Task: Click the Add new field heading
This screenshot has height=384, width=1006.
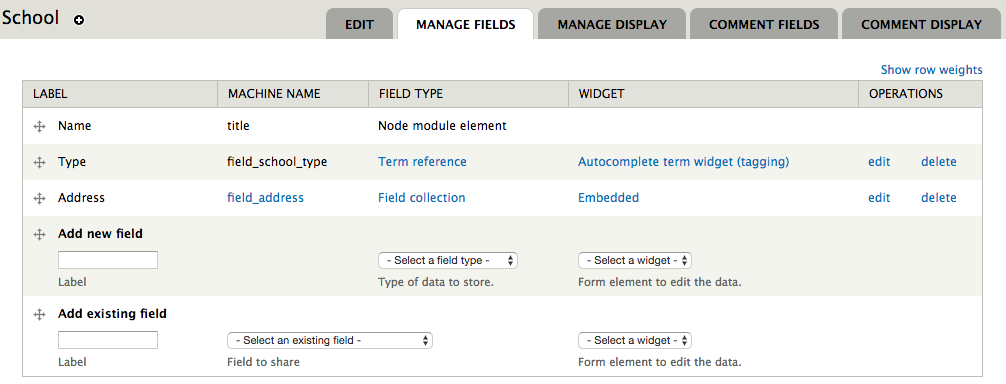Action: point(100,233)
